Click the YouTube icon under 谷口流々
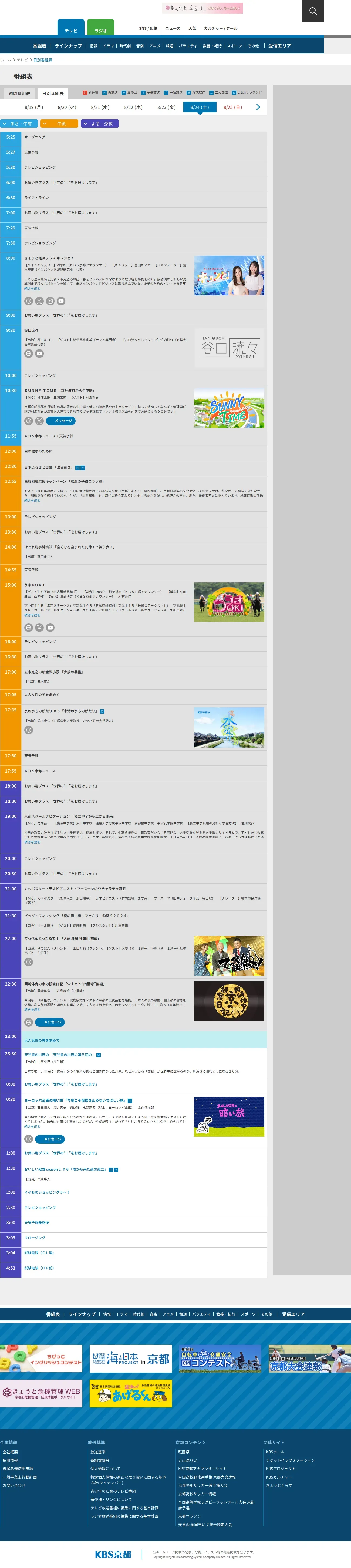 [39, 354]
